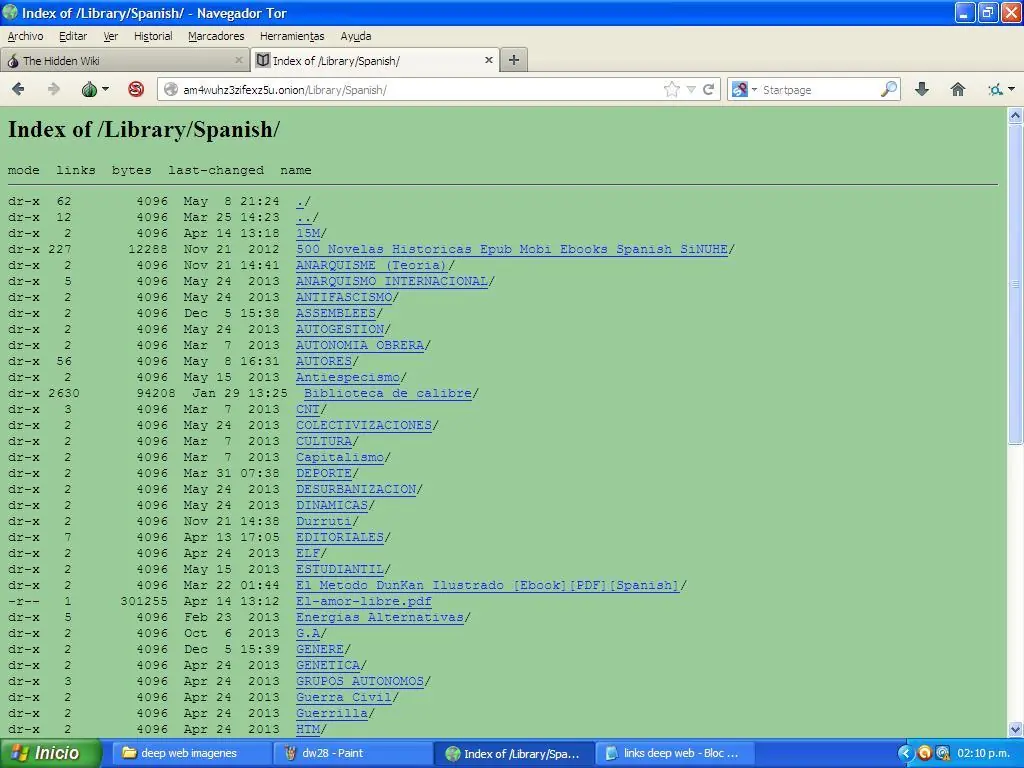
Task: Open GRUPOS AUTONOMOS folder link
Action: point(360,681)
